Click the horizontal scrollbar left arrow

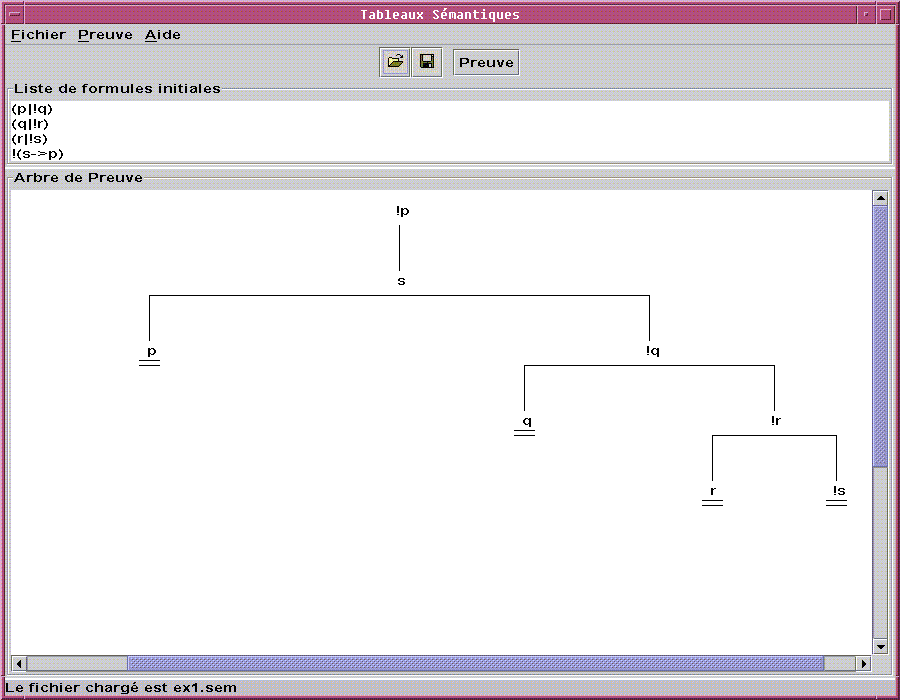[19, 664]
